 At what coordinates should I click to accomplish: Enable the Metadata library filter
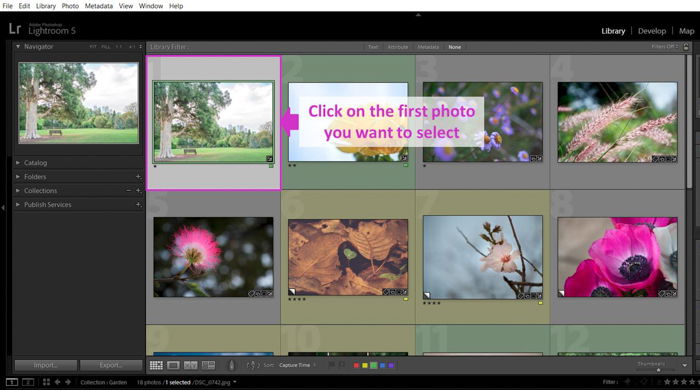coord(428,47)
